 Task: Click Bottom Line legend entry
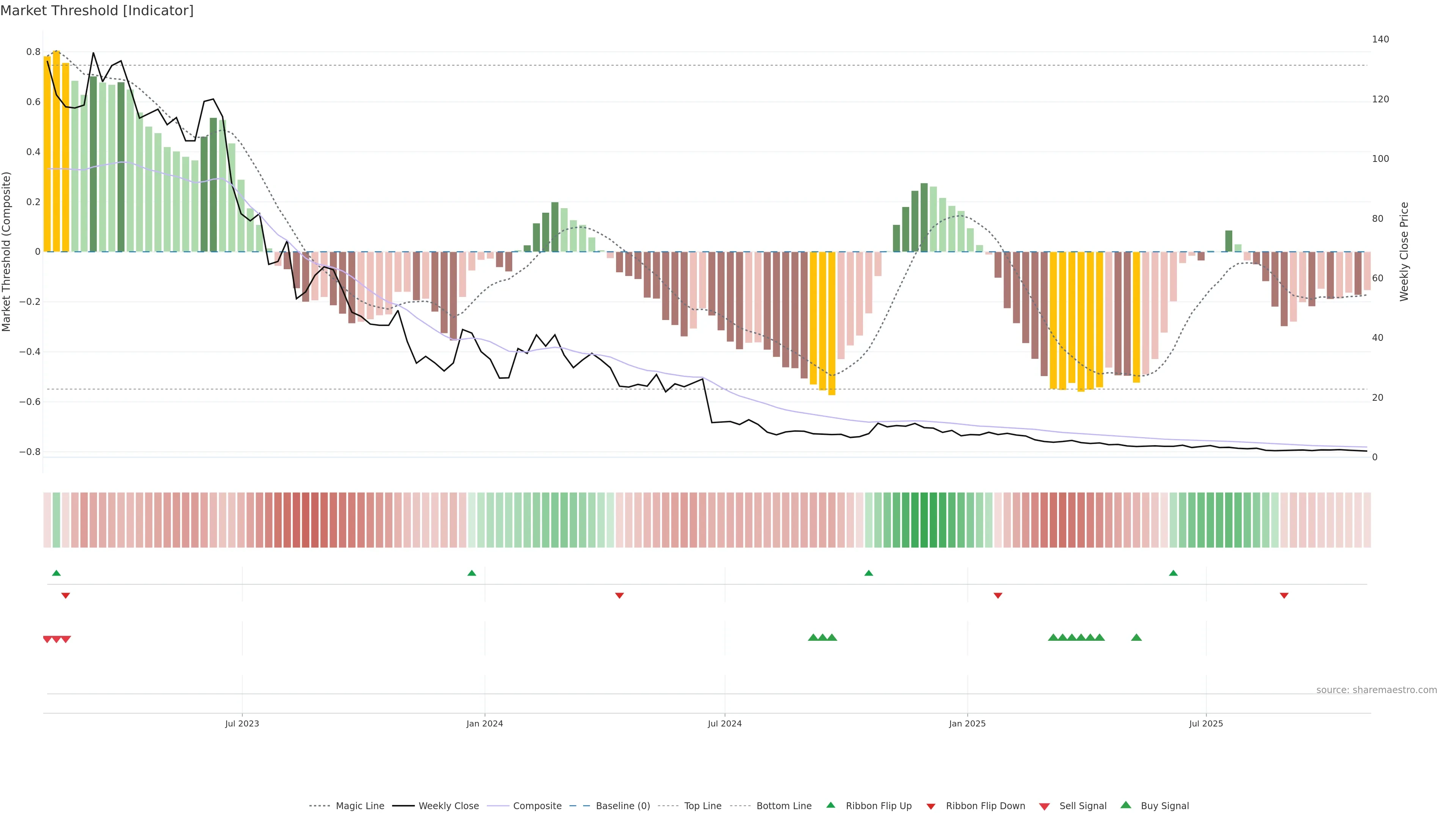tap(783, 806)
